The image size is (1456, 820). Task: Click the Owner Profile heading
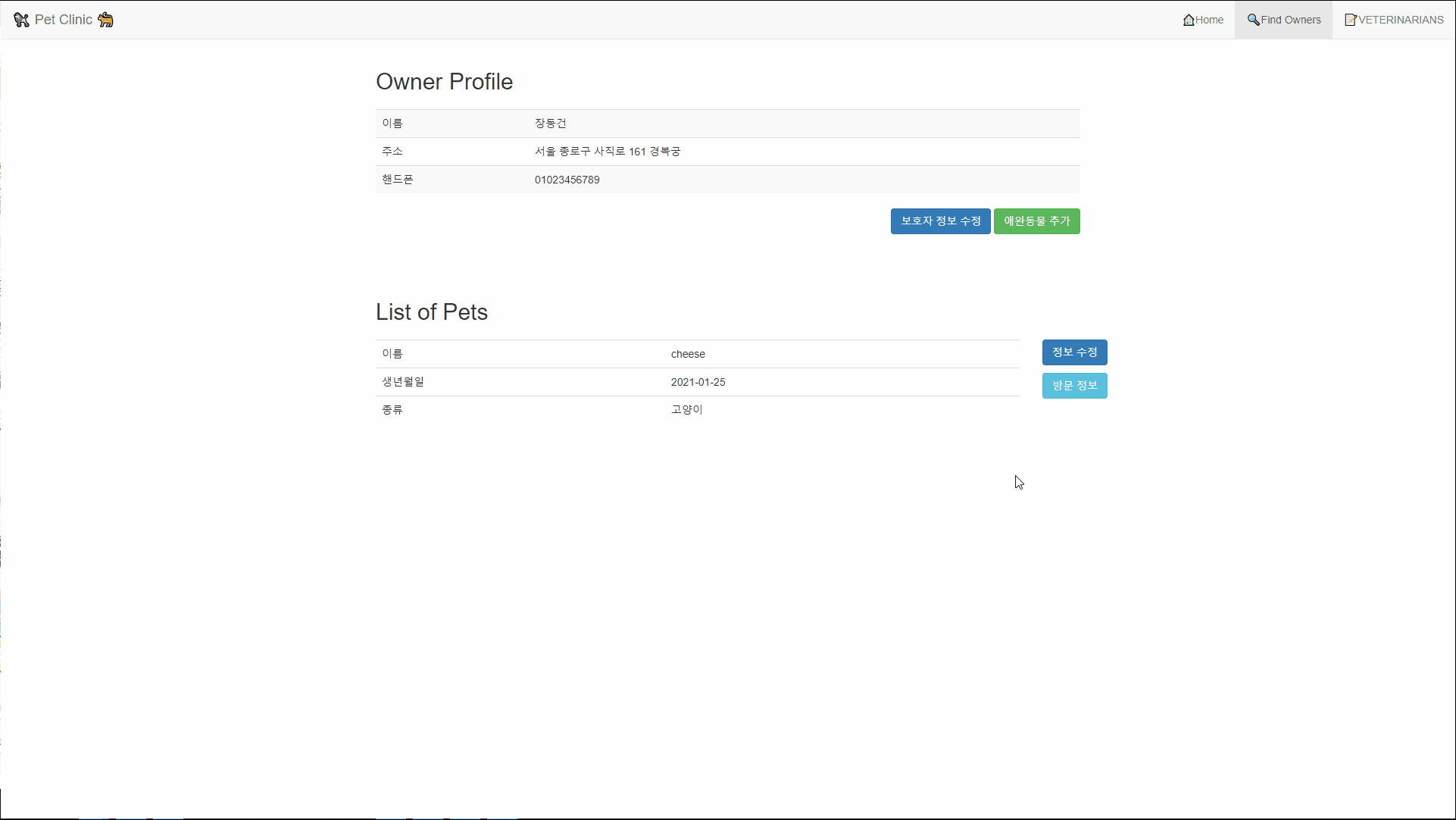445,81
